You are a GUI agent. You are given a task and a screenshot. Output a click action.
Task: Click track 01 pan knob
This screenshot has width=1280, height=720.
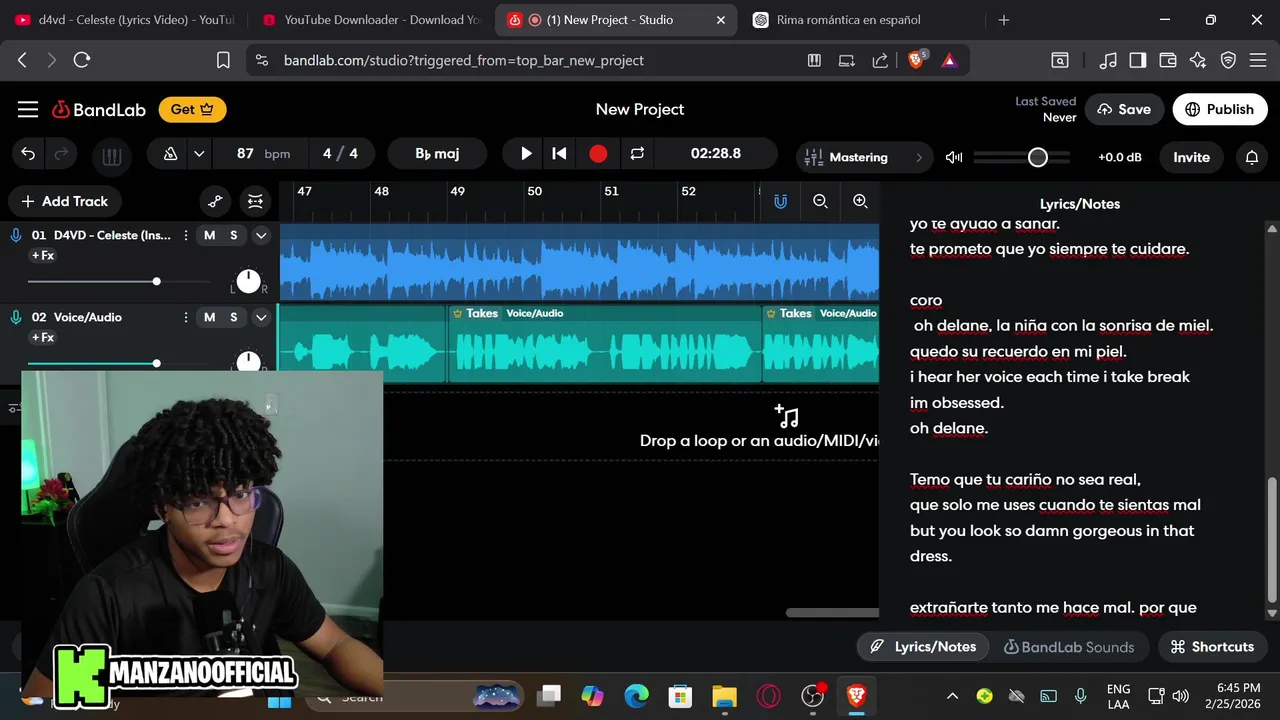[248, 281]
